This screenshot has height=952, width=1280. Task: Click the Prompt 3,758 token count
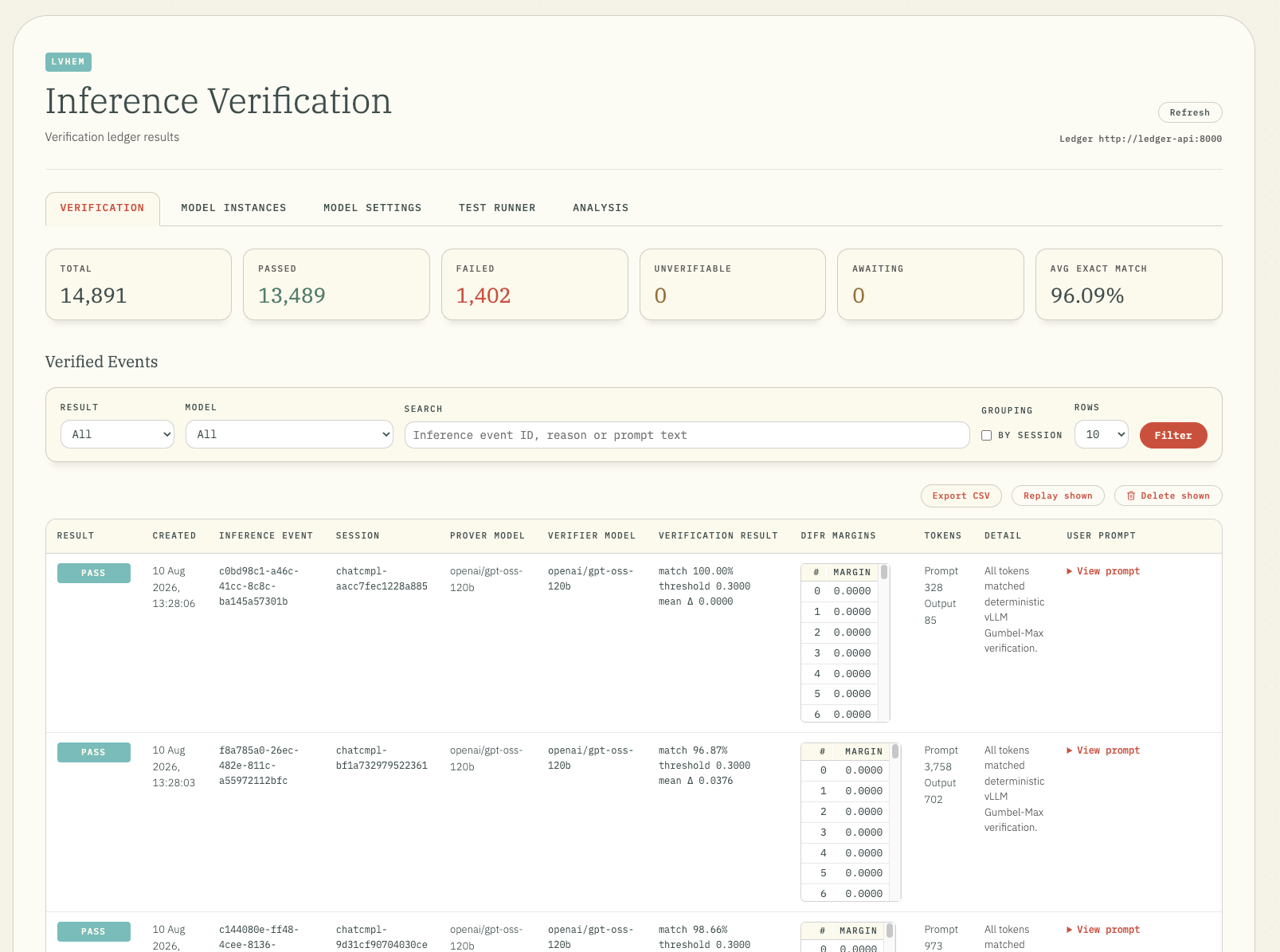pos(941,758)
